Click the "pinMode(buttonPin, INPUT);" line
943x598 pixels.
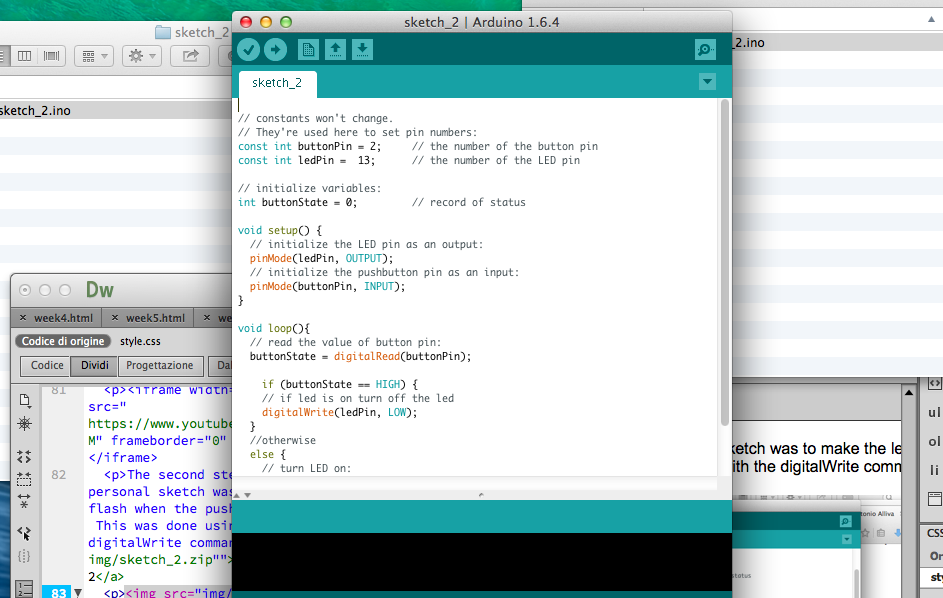[x=327, y=286]
